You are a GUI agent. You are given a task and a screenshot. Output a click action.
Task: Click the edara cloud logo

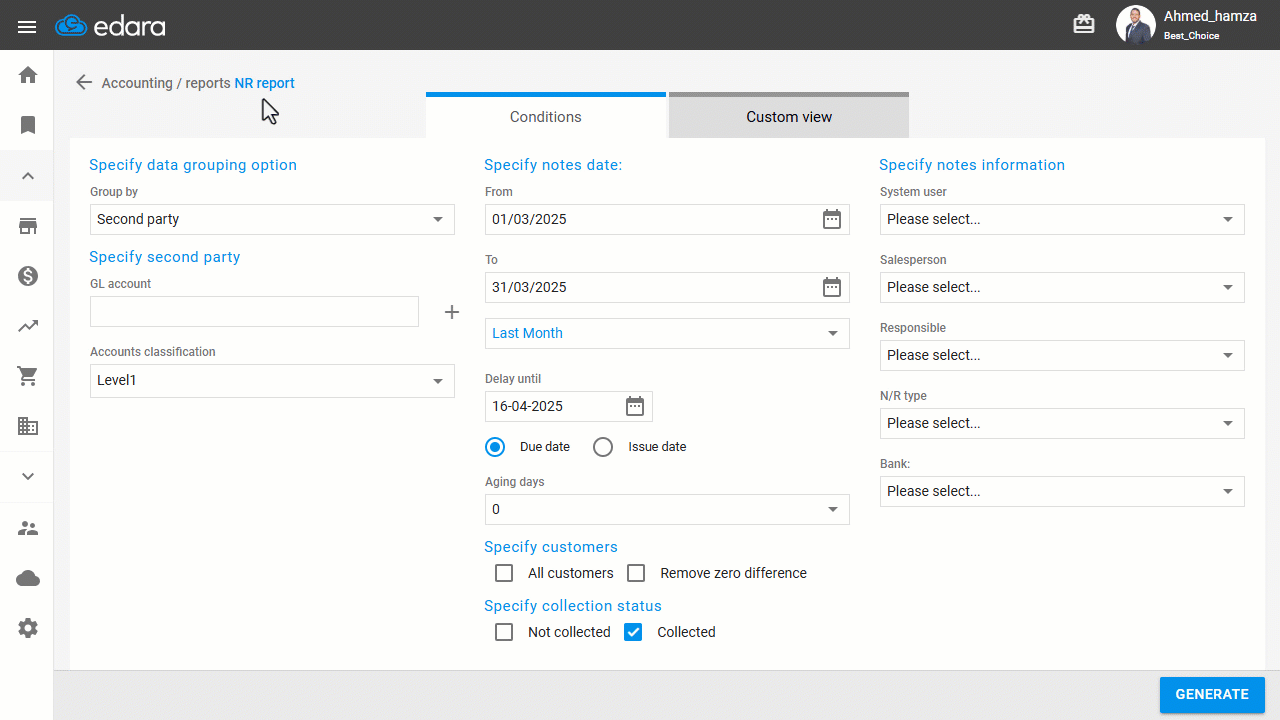pyautogui.click(x=110, y=26)
